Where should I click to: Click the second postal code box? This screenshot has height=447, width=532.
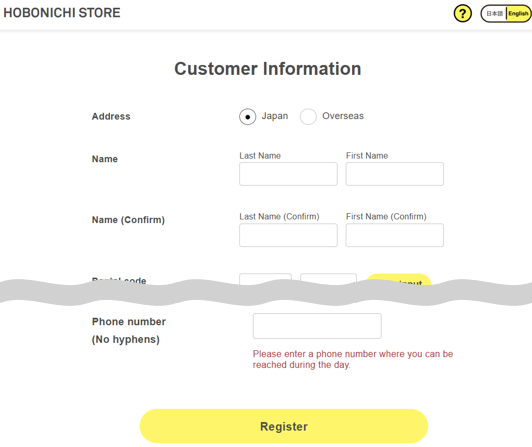pos(328,278)
